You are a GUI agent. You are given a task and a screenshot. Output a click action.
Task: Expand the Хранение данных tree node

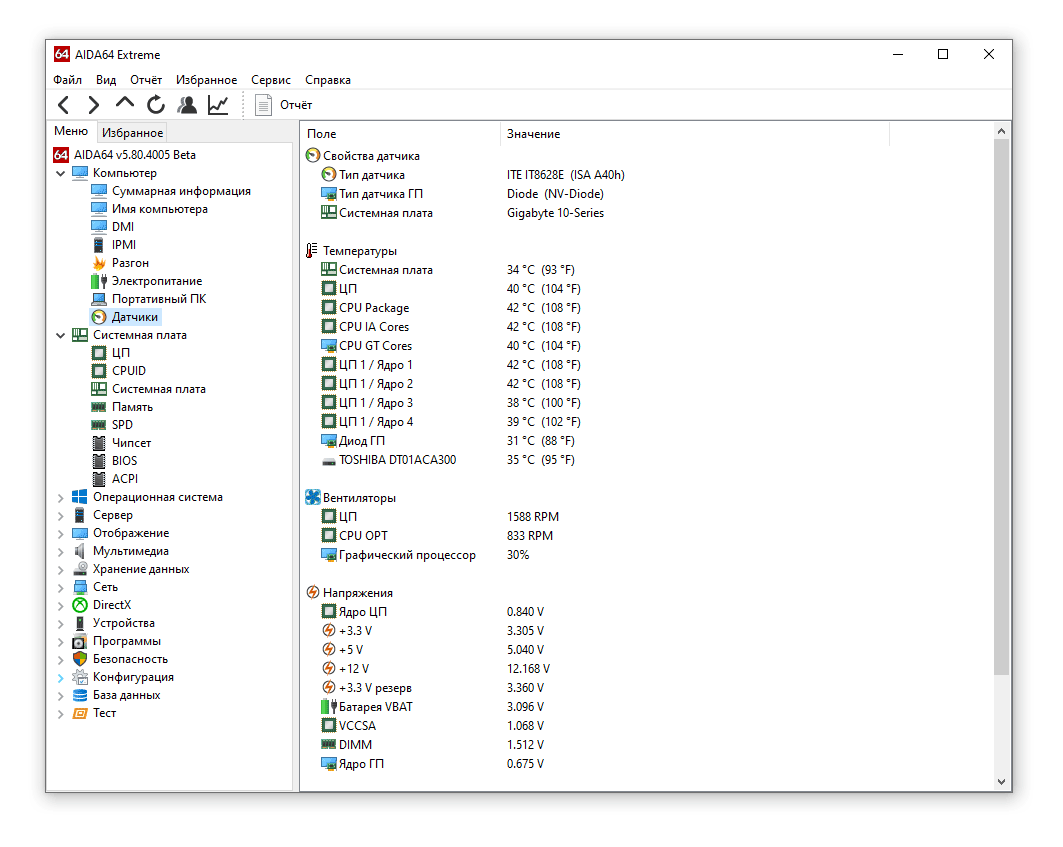click(61, 570)
